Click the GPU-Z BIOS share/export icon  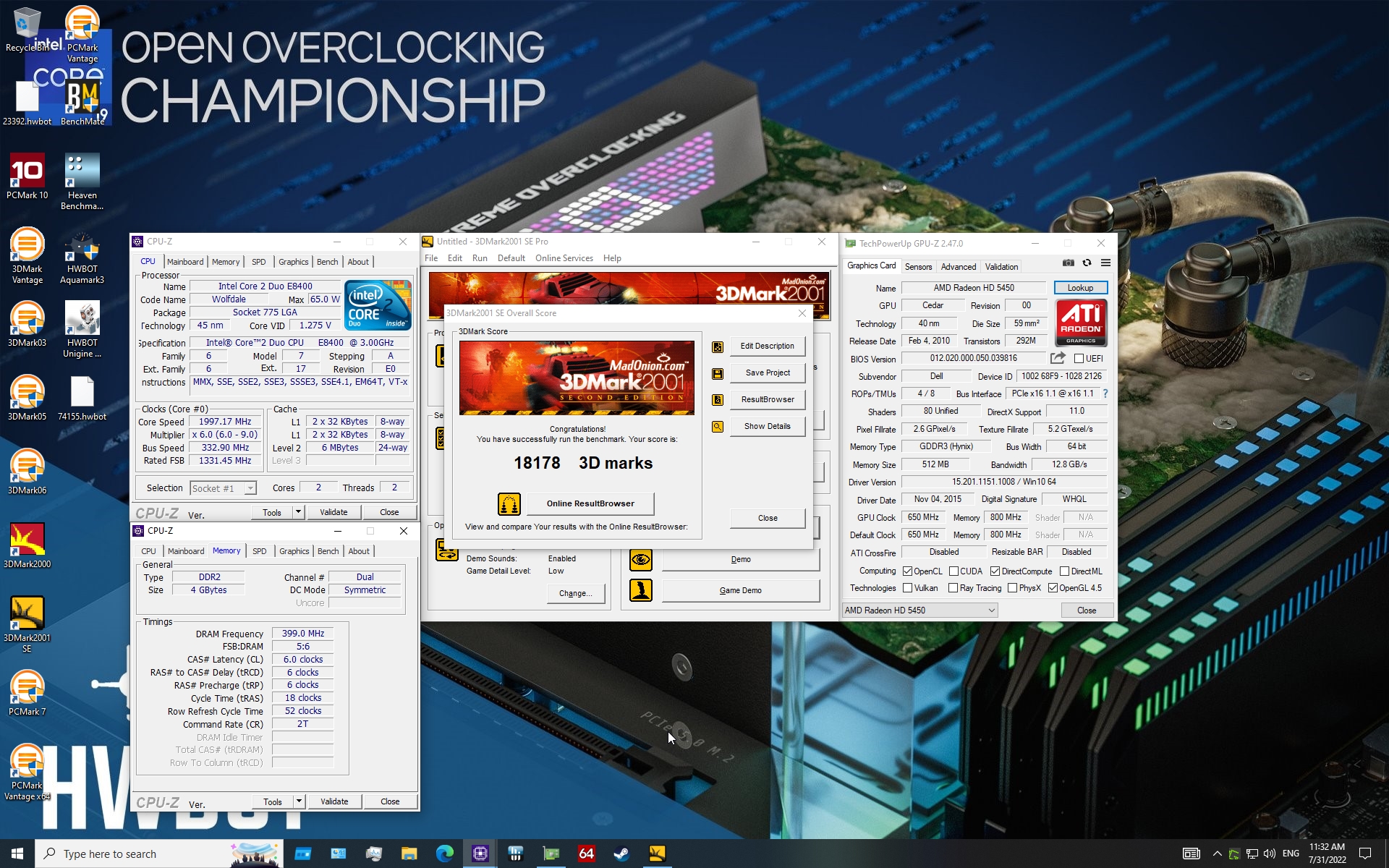click(1058, 358)
